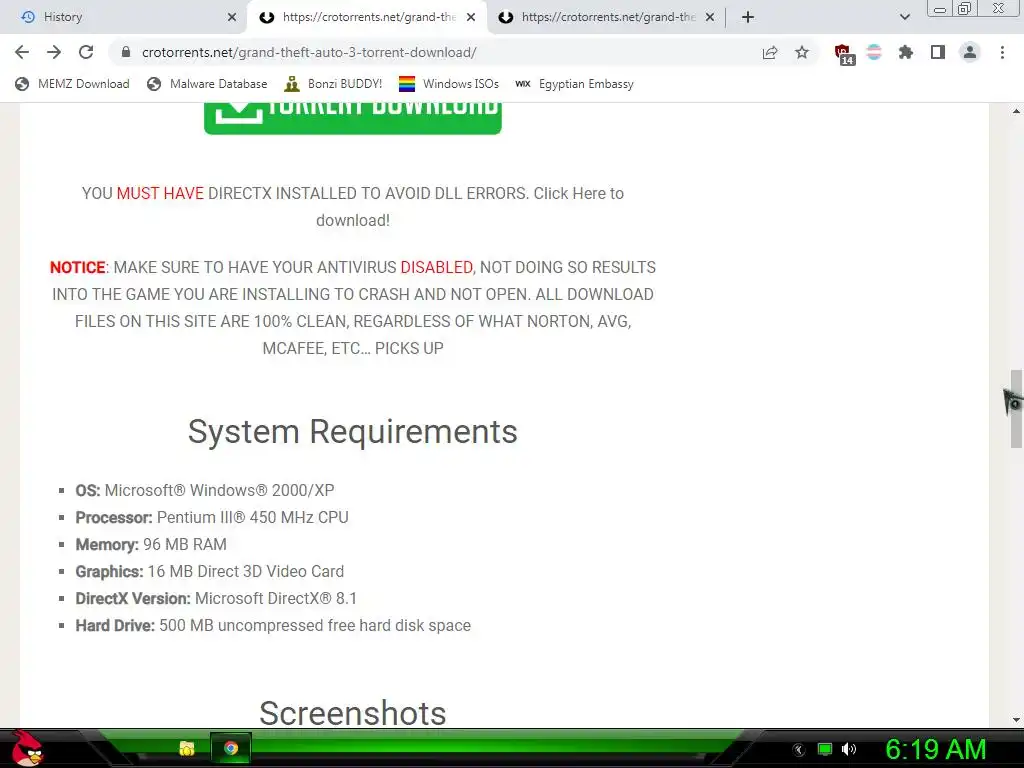Open the Angry Birds start button
This screenshot has width=1024, height=768.
tap(27, 748)
